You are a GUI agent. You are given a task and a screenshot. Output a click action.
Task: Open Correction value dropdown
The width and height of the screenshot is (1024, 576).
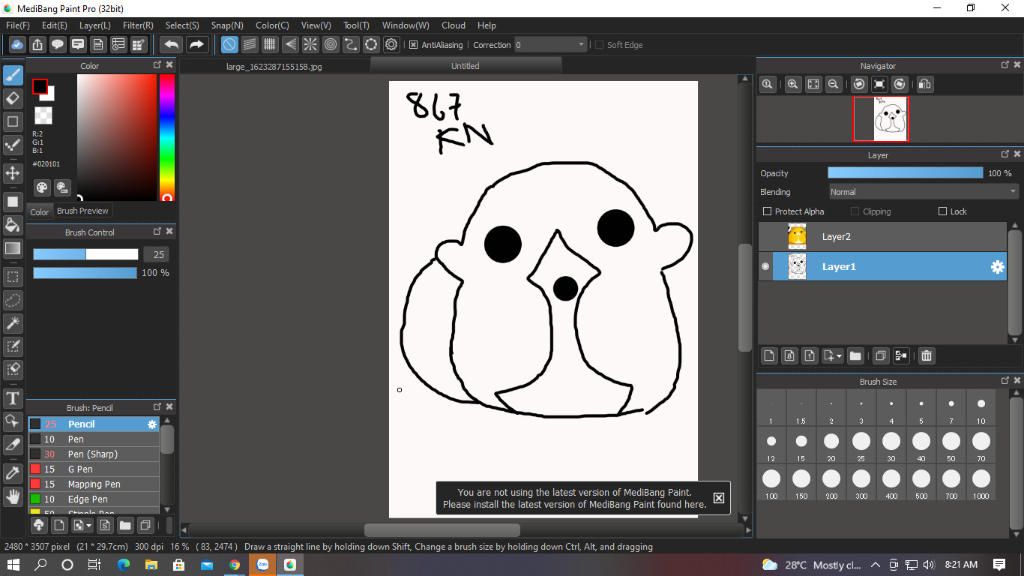point(550,45)
